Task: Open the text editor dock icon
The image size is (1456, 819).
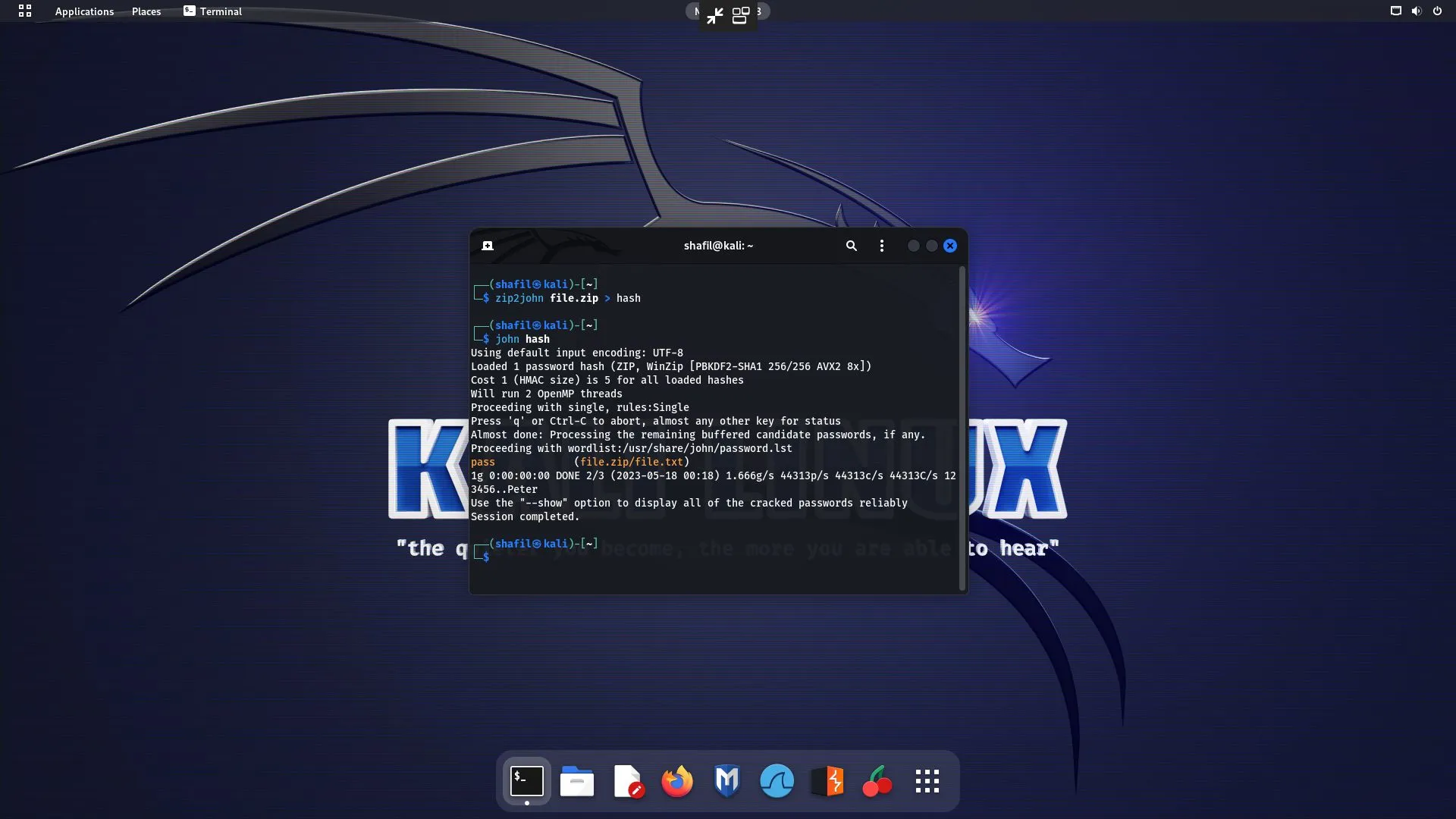Action: click(627, 781)
